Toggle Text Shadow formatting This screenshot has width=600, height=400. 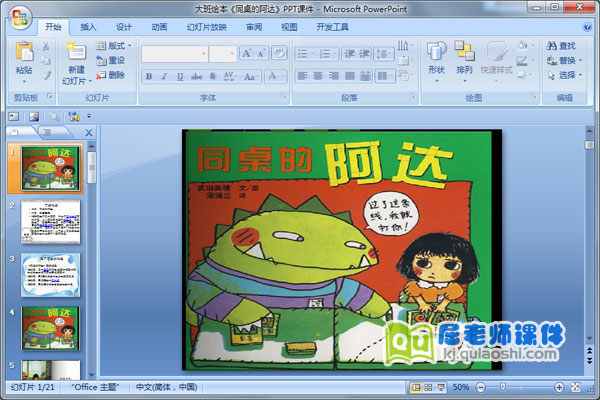[213, 76]
